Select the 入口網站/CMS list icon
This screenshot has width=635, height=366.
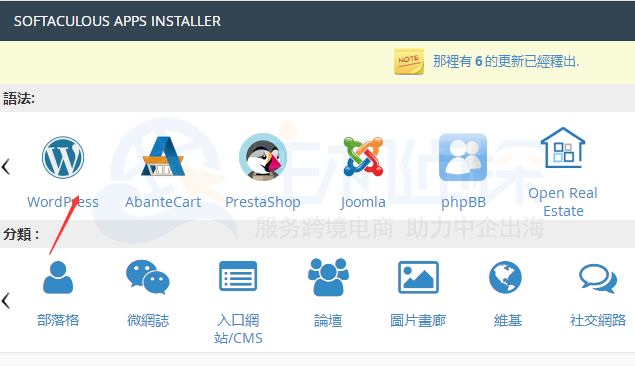point(238,276)
